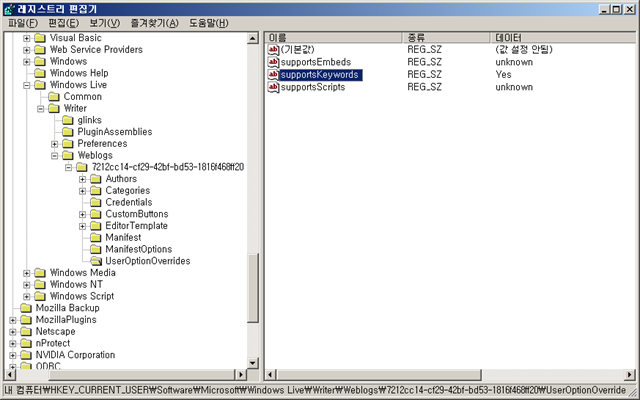Expand the Netscape key
The width and height of the screenshot is (640, 400).
pyautogui.click(x=13, y=332)
